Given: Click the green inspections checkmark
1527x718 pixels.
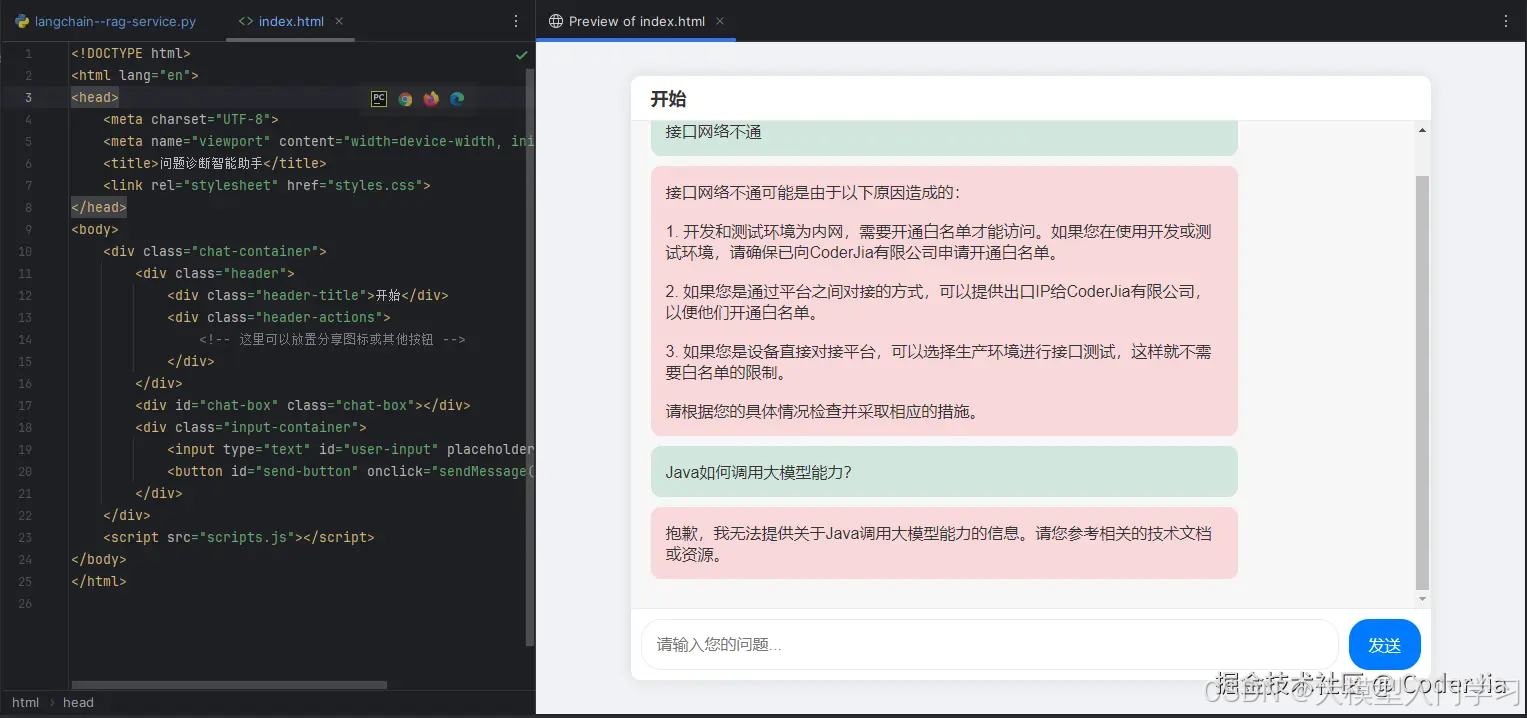Looking at the screenshot, I should pos(520,56).
